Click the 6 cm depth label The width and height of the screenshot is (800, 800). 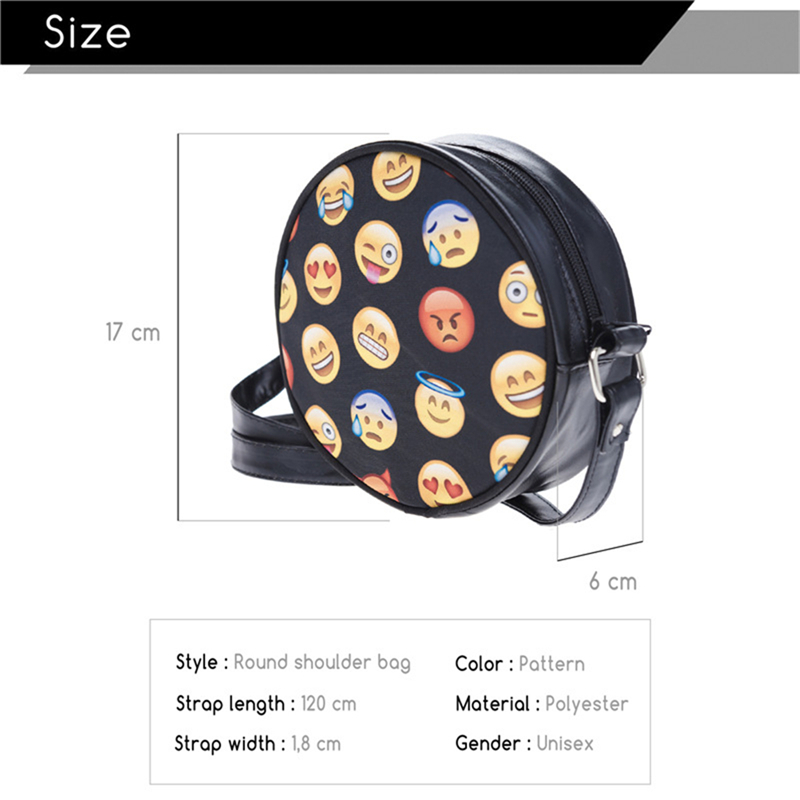613,581
